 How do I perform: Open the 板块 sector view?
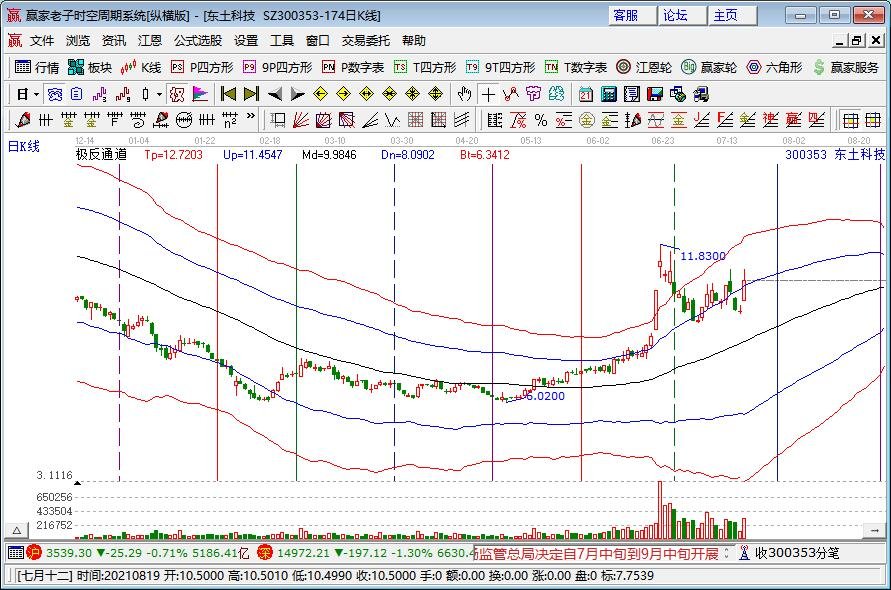point(90,68)
